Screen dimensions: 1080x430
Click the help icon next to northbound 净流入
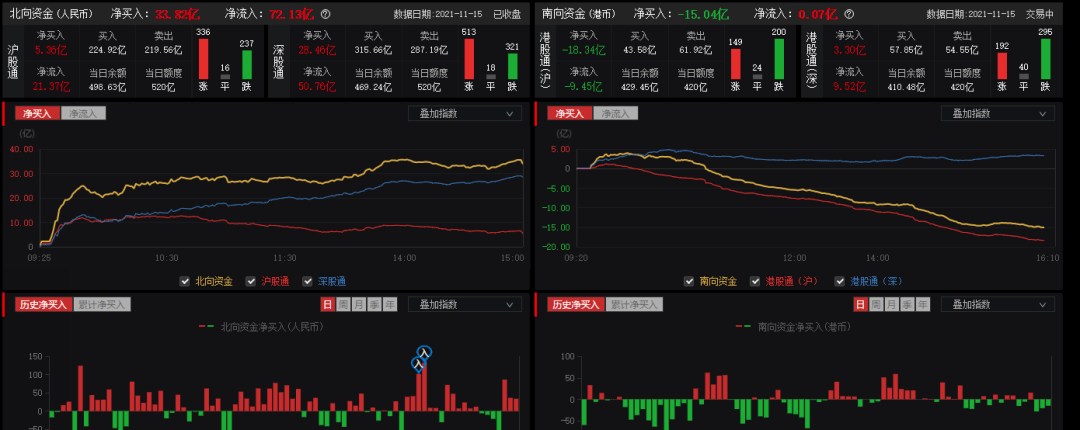coord(325,14)
